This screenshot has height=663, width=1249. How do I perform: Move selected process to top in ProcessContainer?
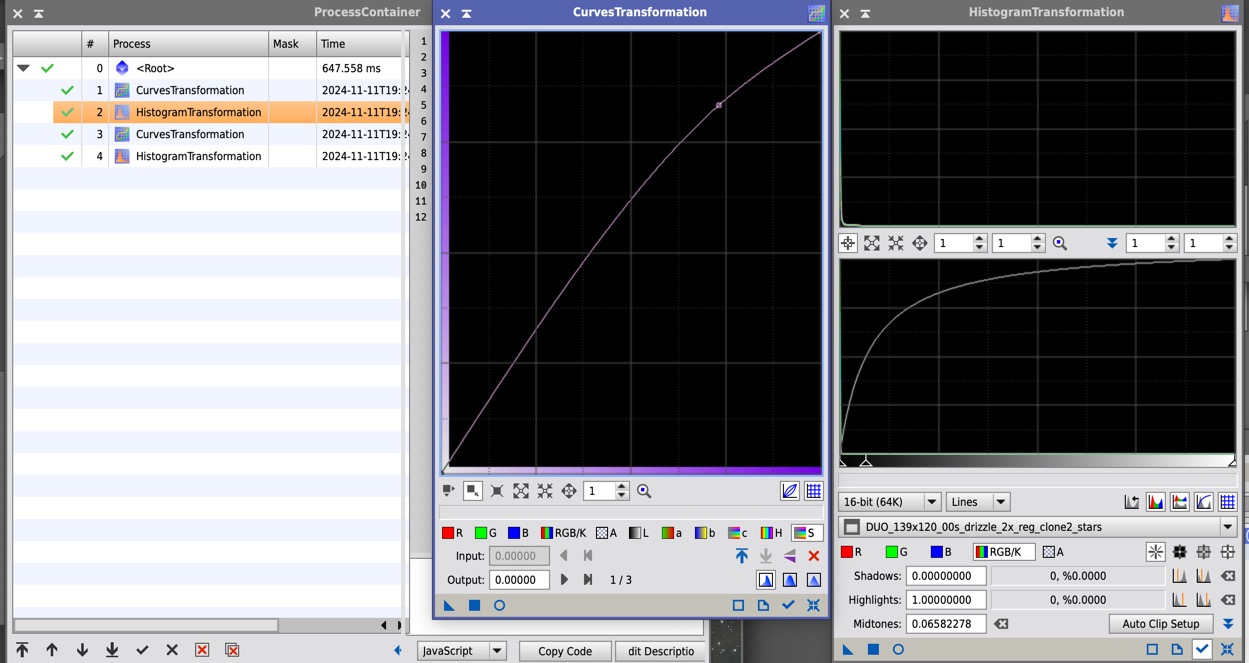22,650
